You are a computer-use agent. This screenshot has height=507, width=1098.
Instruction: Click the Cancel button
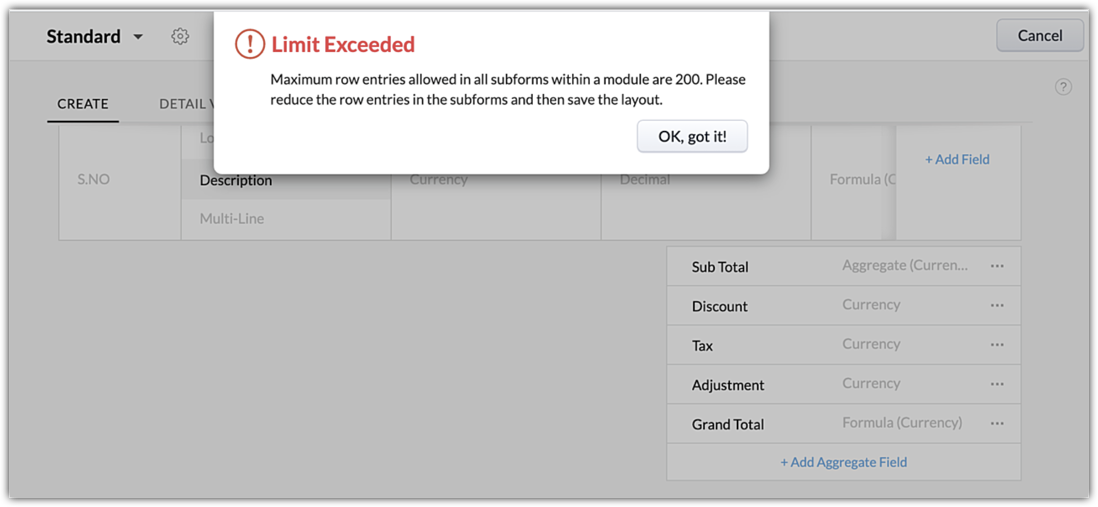click(x=1040, y=36)
